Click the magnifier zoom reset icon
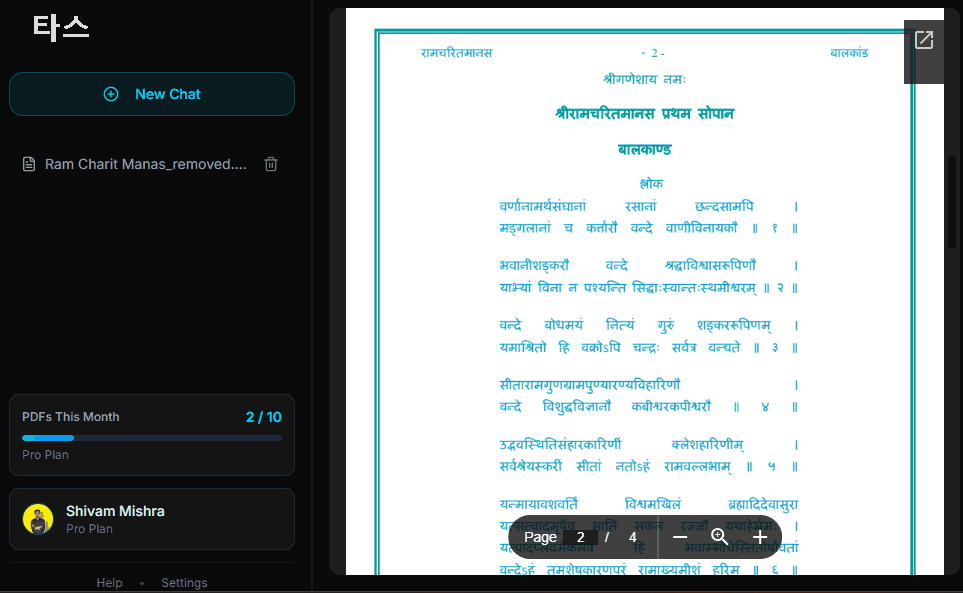The image size is (963, 593). 719,537
